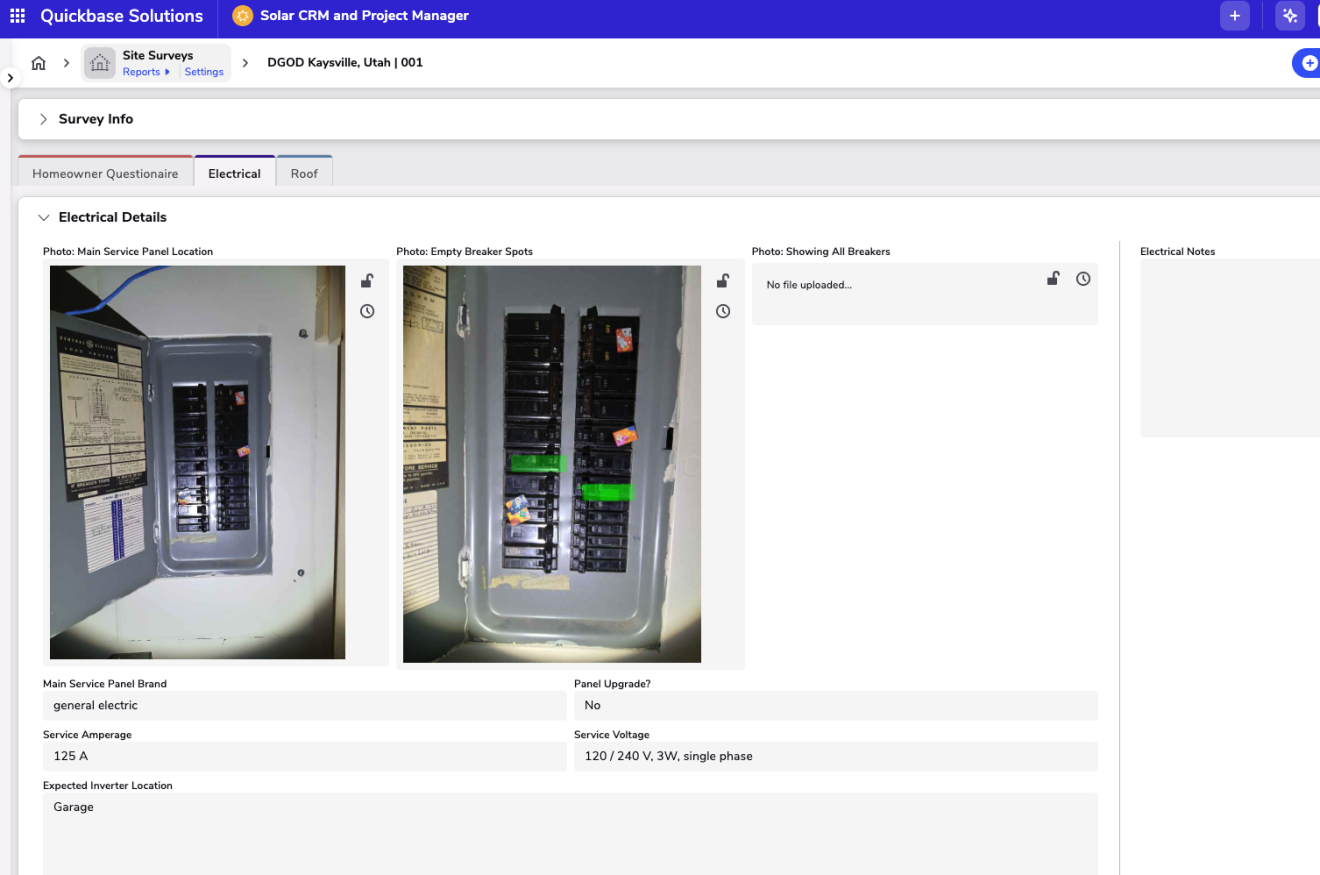Toggle lock on Empty Breaker Spots photo
Image resolution: width=1320 pixels, height=875 pixels.
point(723,281)
